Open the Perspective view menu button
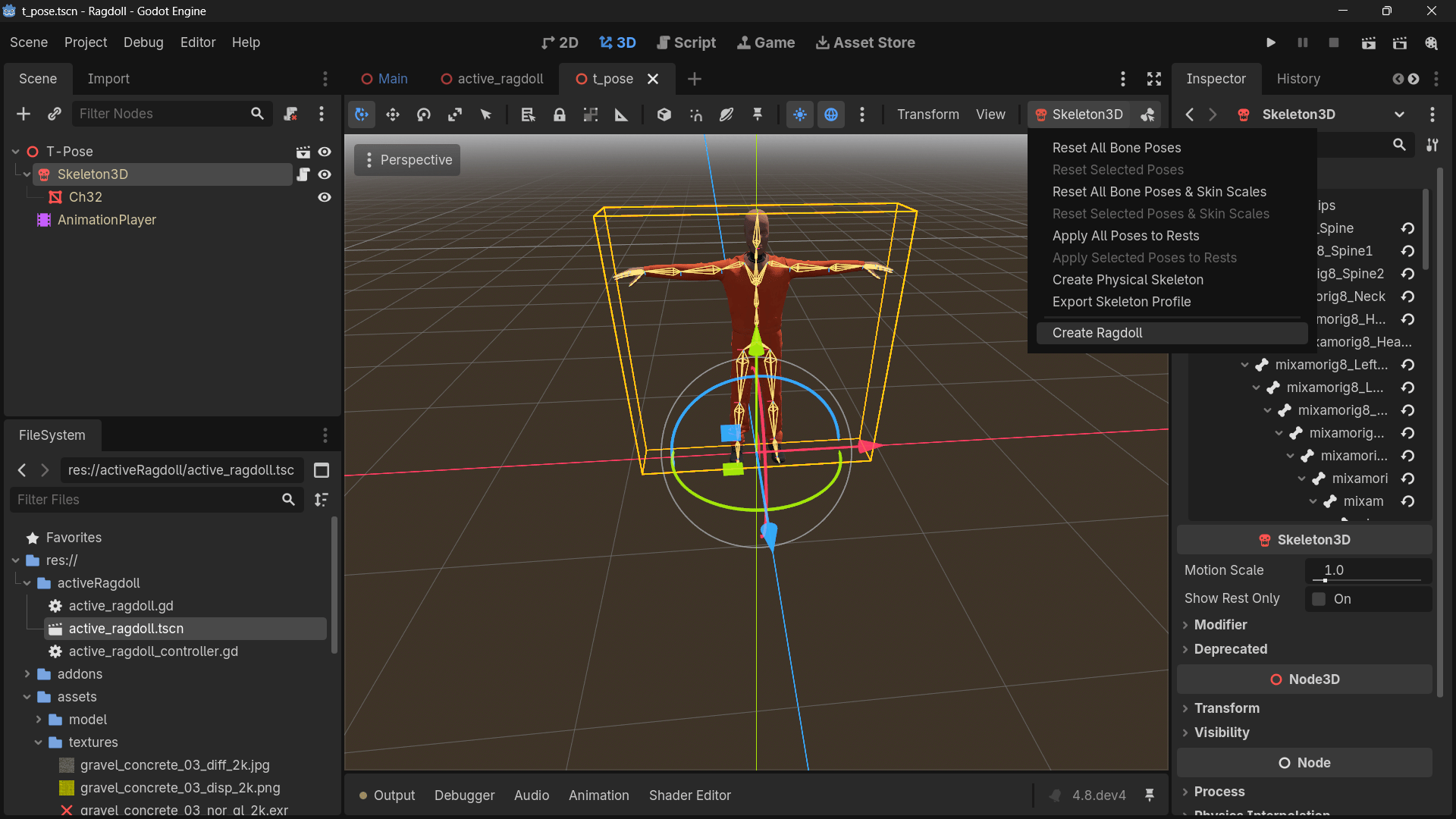The image size is (1456, 819). coord(407,160)
